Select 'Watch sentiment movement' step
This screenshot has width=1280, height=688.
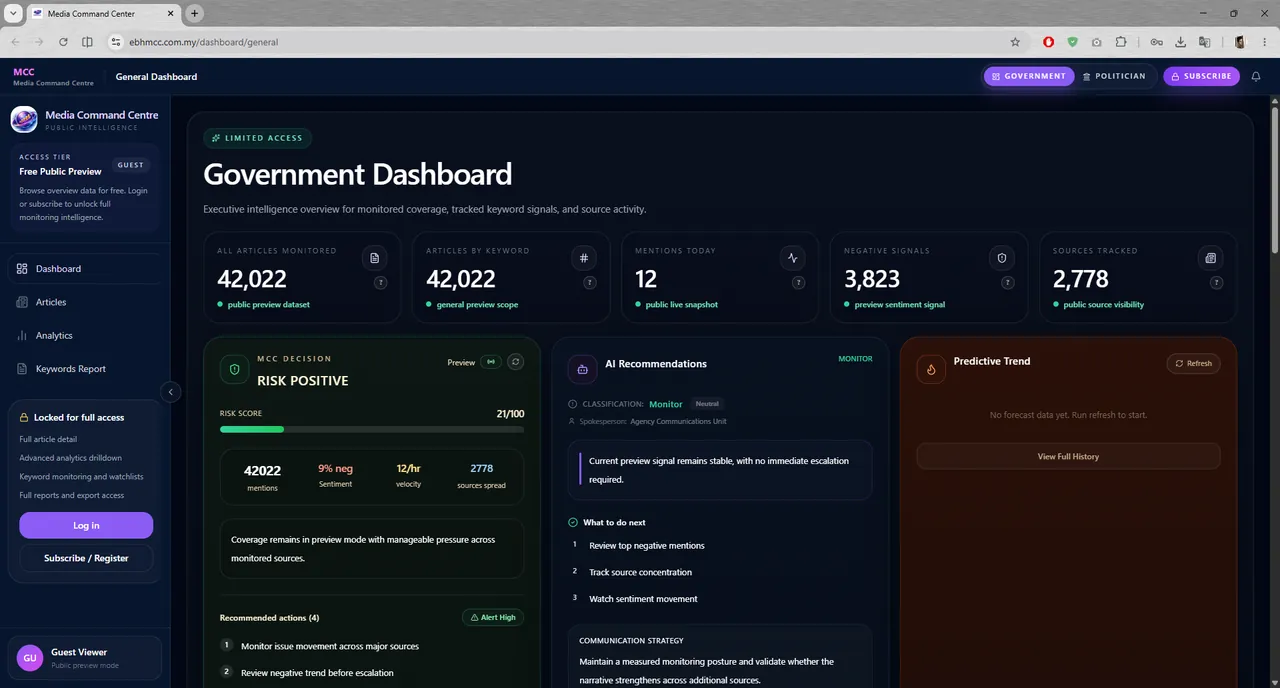(643, 599)
